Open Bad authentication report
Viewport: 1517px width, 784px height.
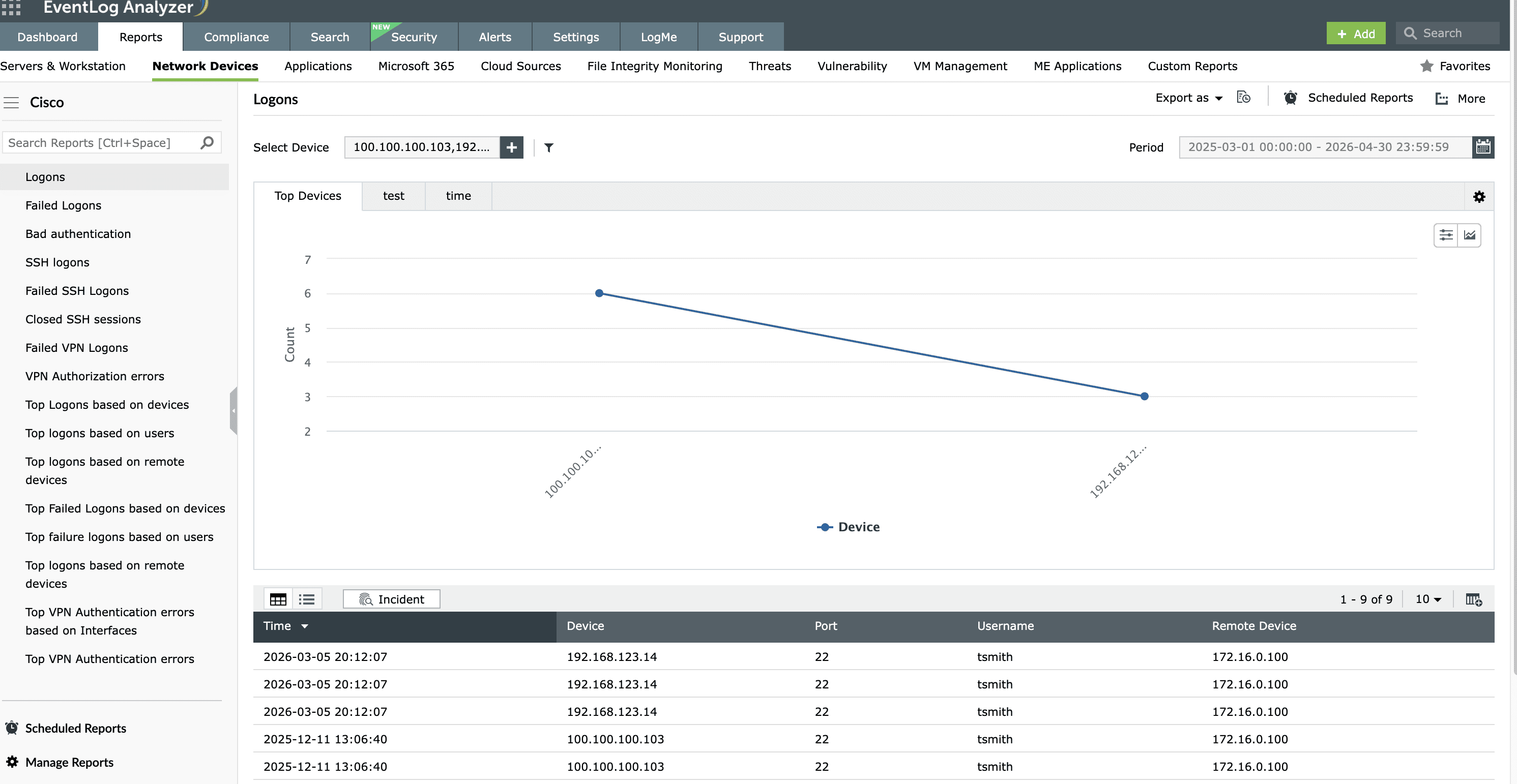click(x=78, y=234)
